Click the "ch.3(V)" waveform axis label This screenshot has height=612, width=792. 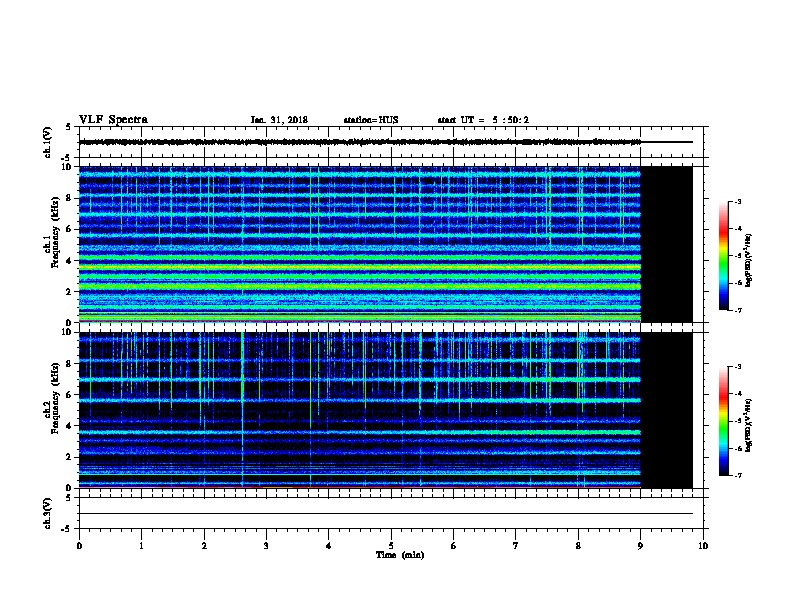[48, 513]
